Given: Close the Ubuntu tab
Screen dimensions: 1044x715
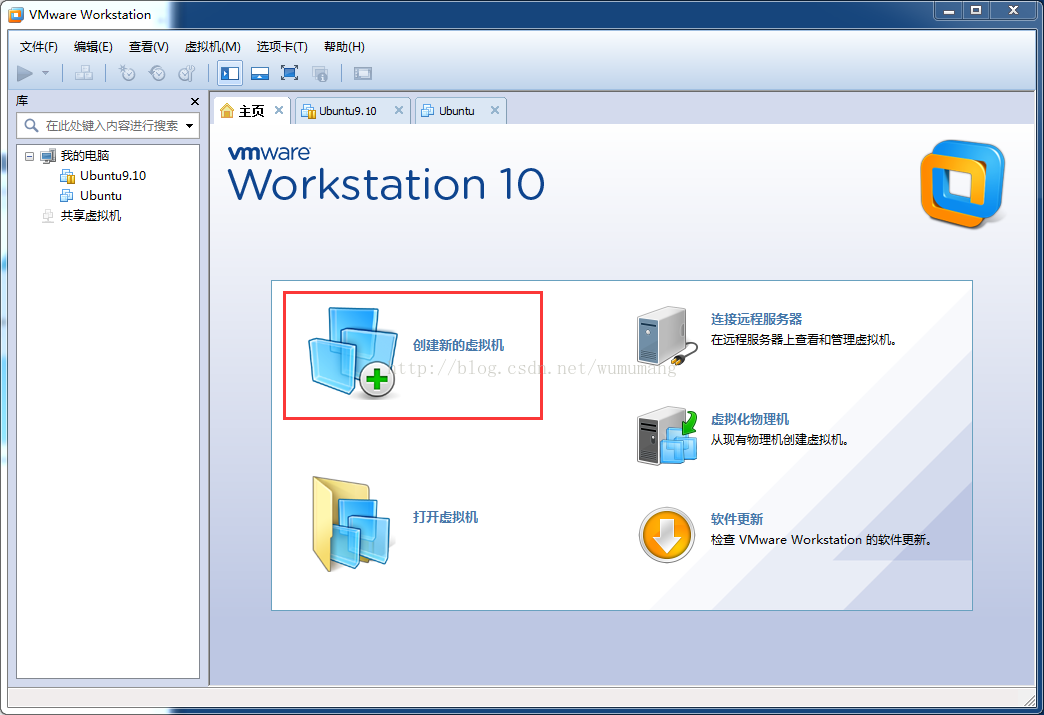Looking at the screenshot, I should coord(495,110).
